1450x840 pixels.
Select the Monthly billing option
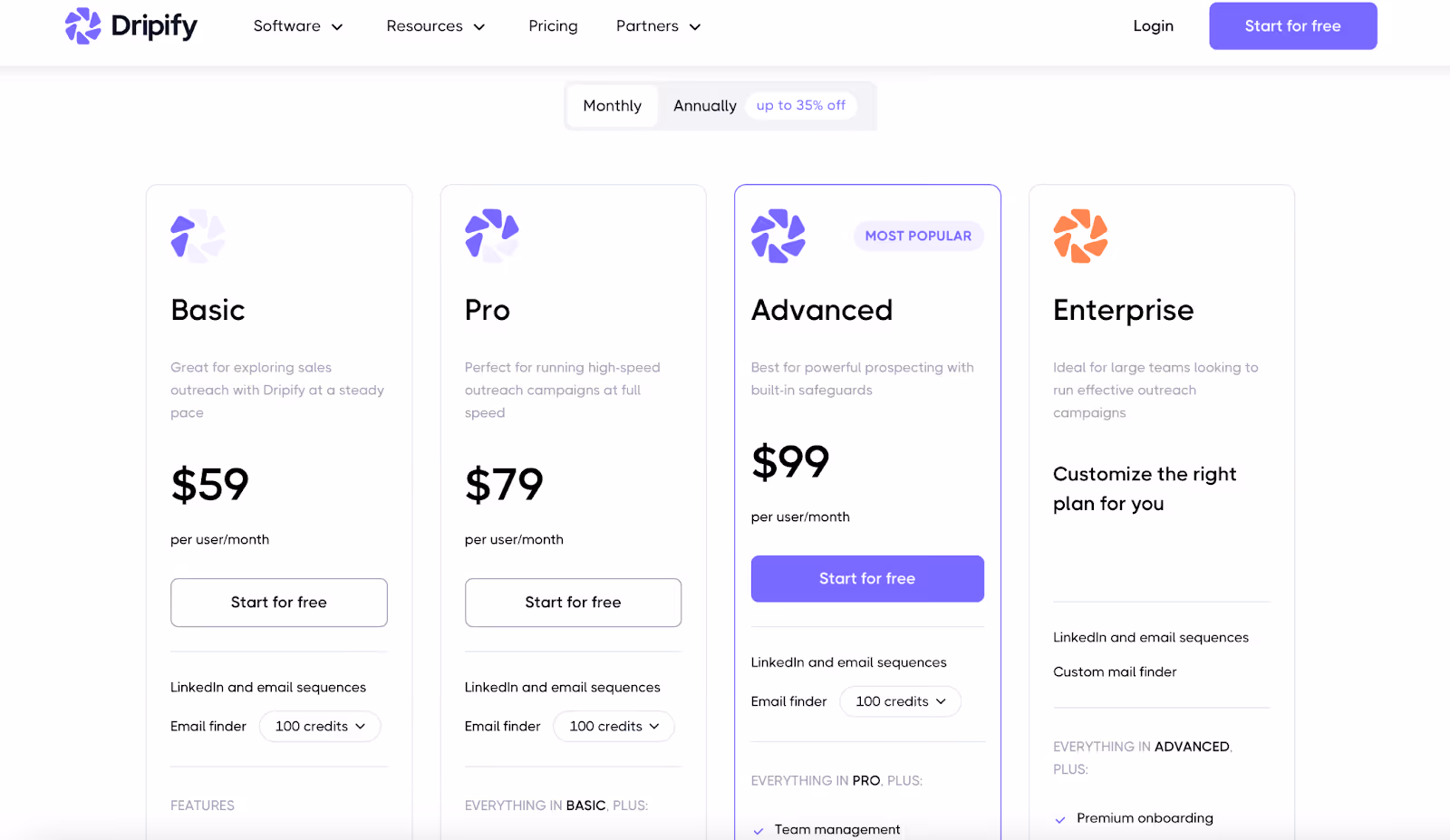[612, 105]
